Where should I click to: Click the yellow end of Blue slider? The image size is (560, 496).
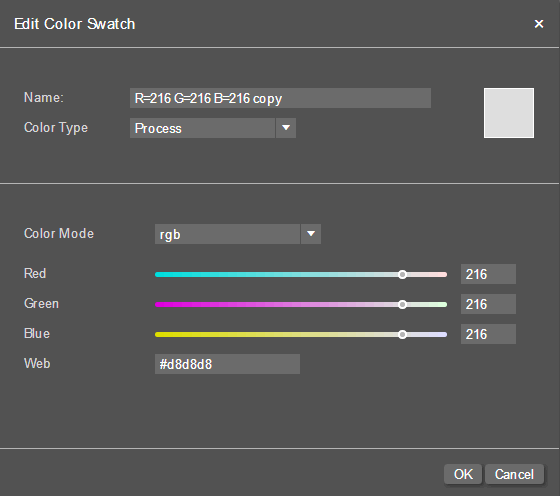click(x=158, y=334)
